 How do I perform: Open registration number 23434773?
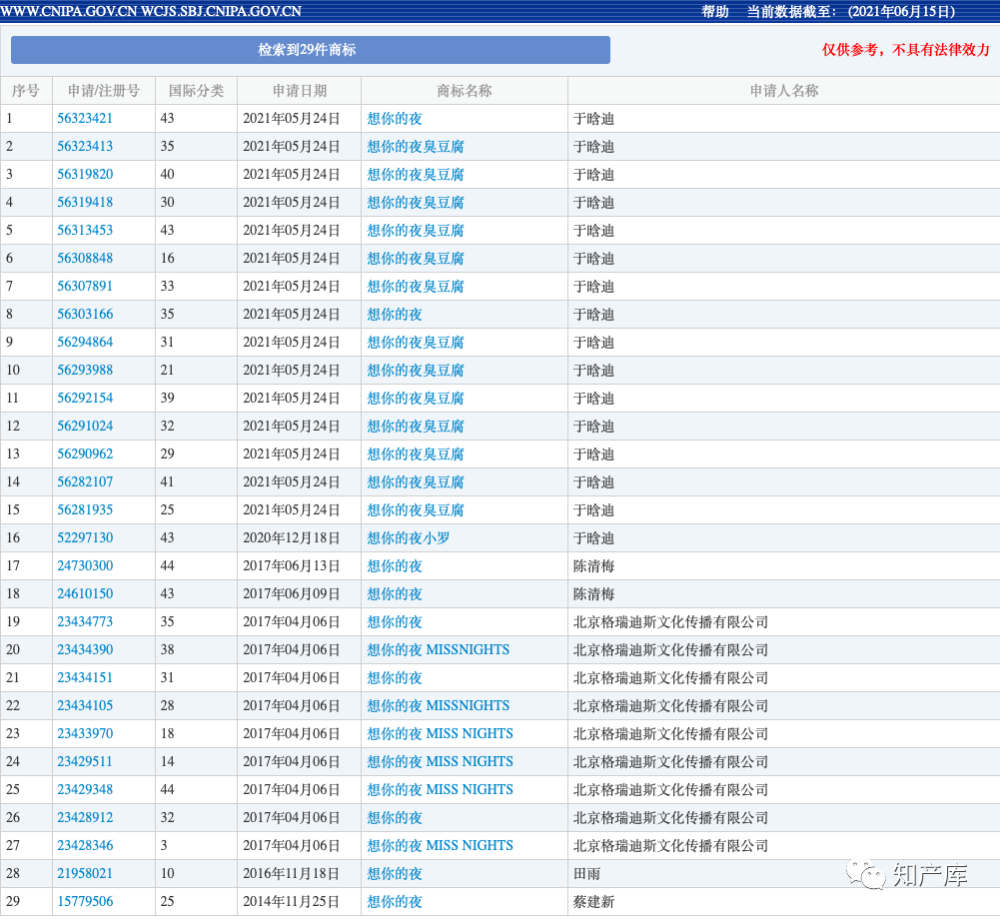(85, 622)
